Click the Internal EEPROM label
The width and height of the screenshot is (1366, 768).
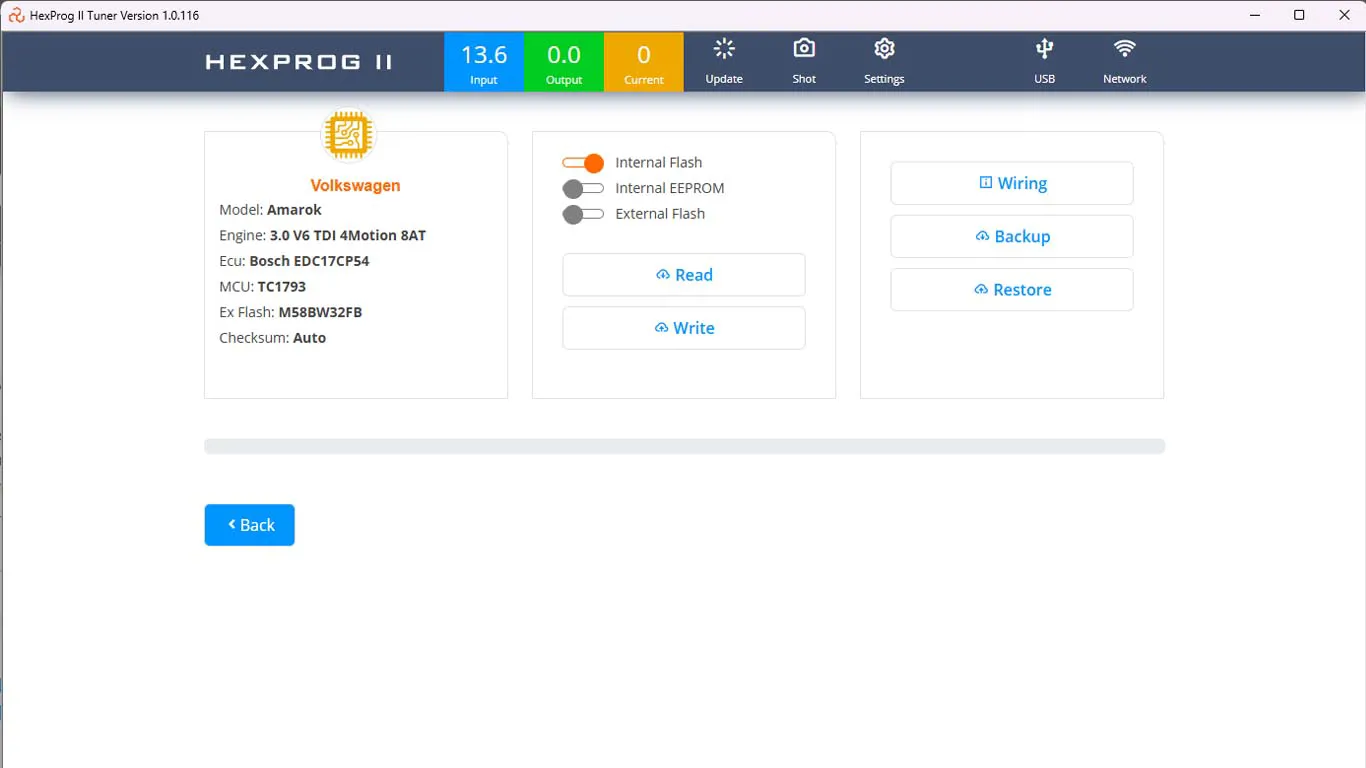[x=669, y=188]
